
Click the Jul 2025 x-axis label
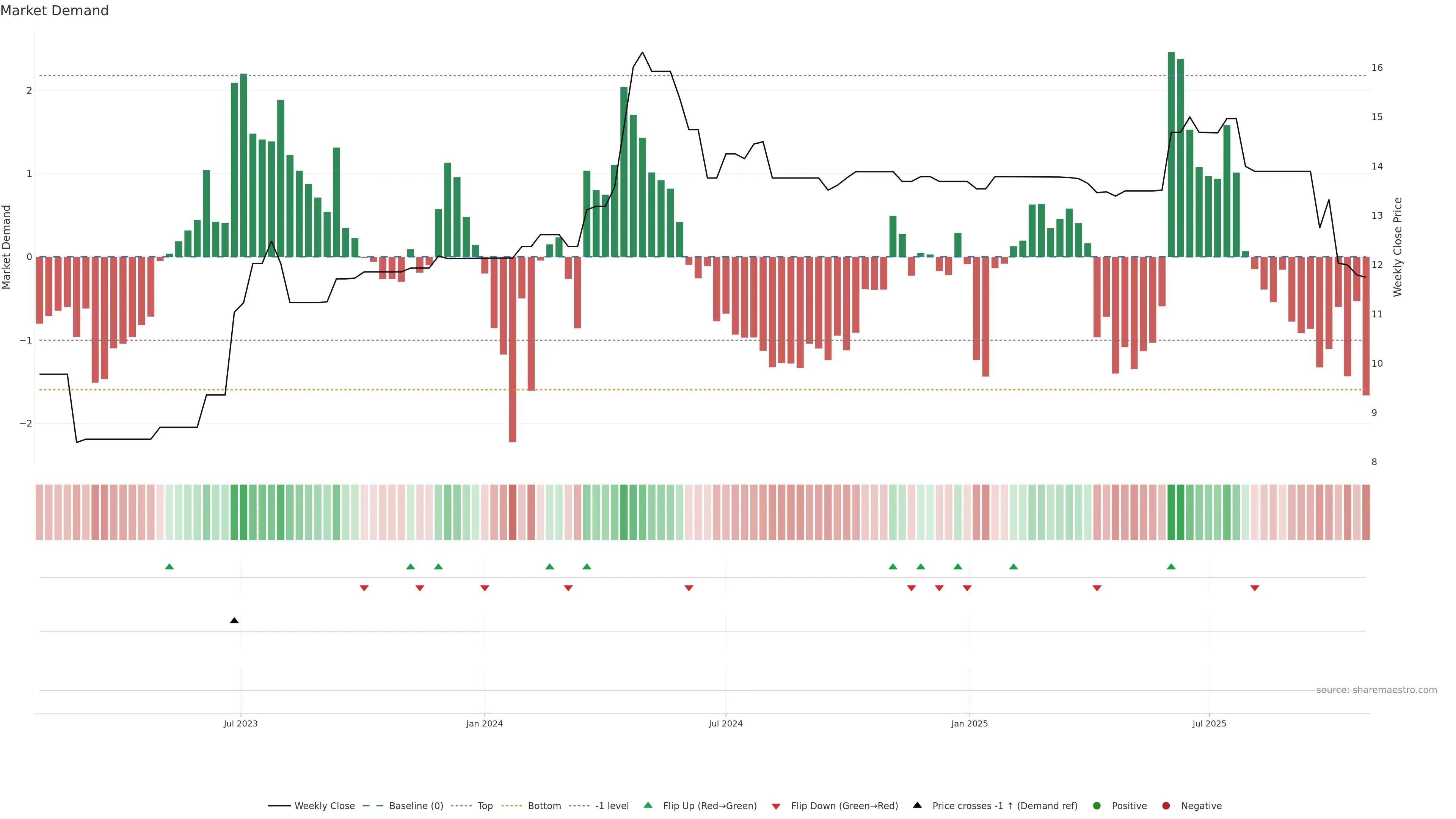click(1209, 723)
